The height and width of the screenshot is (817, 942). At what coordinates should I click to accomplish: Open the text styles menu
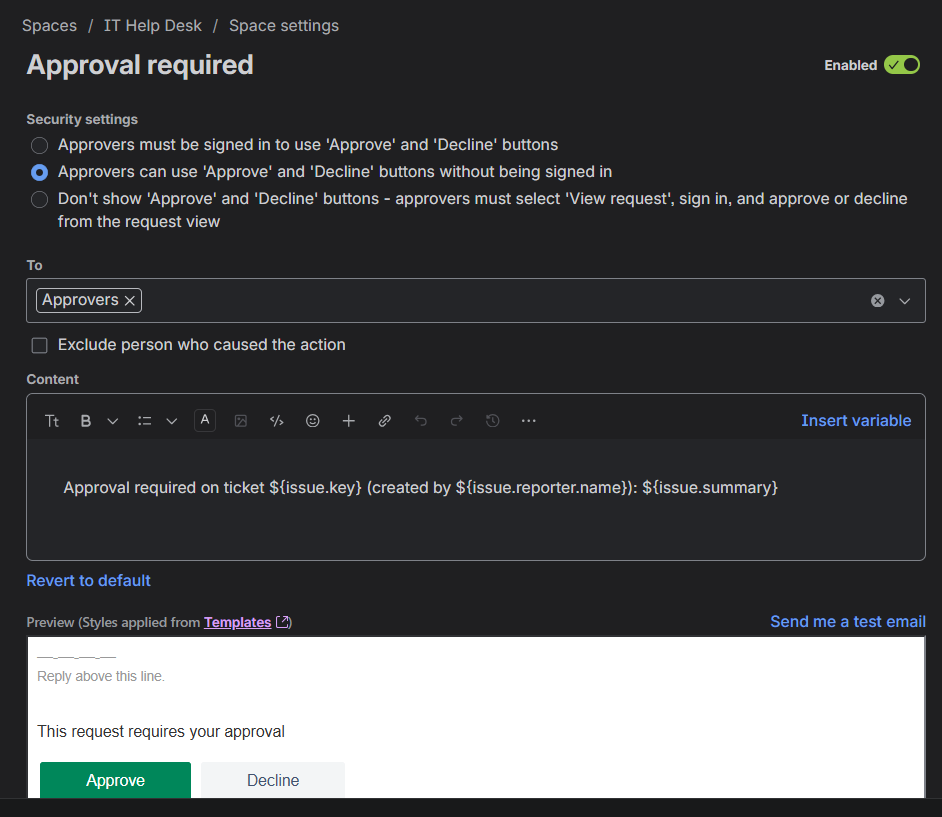click(x=51, y=420)
